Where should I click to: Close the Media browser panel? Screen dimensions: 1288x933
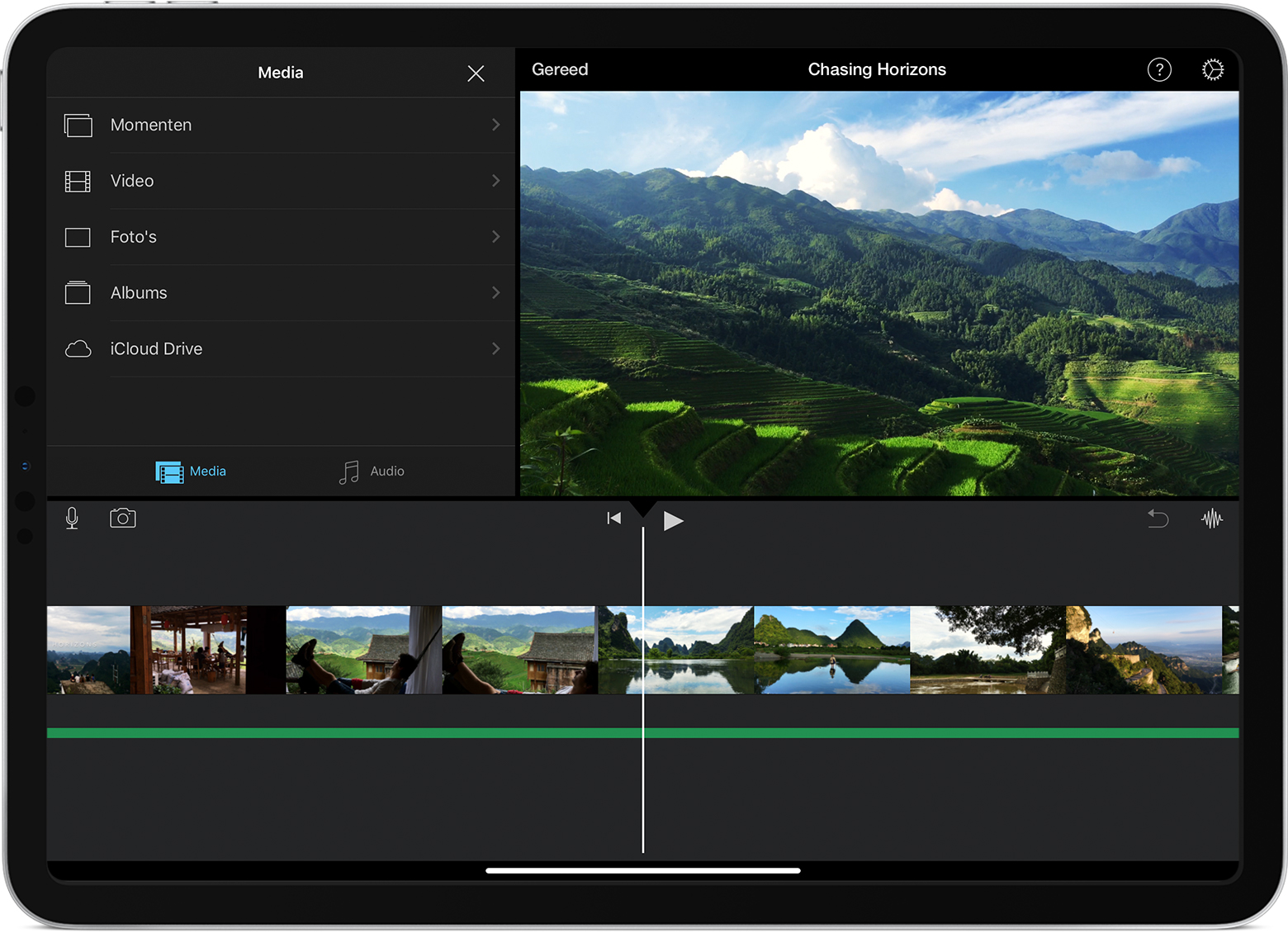(x=476, y=73)
